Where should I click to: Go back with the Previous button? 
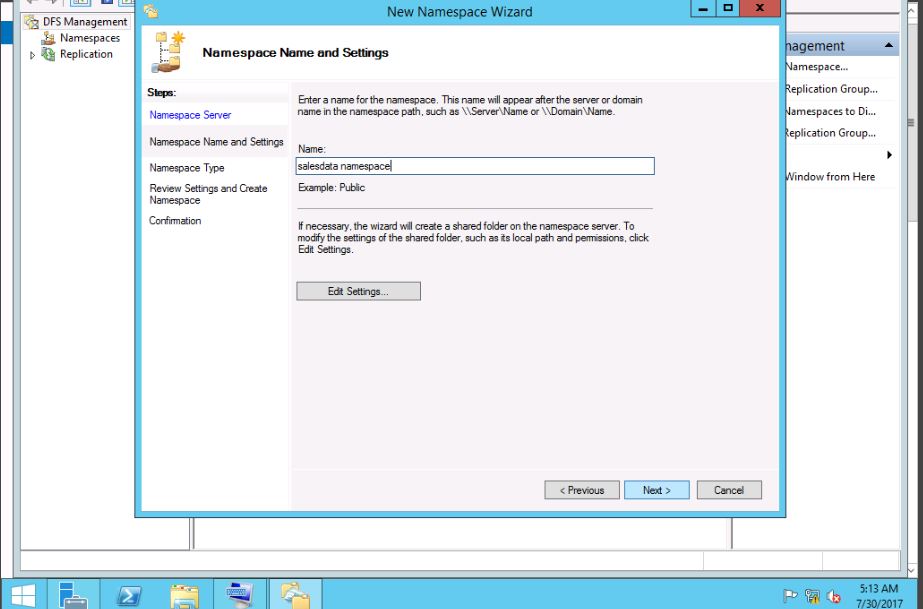(x=582, y=490)
